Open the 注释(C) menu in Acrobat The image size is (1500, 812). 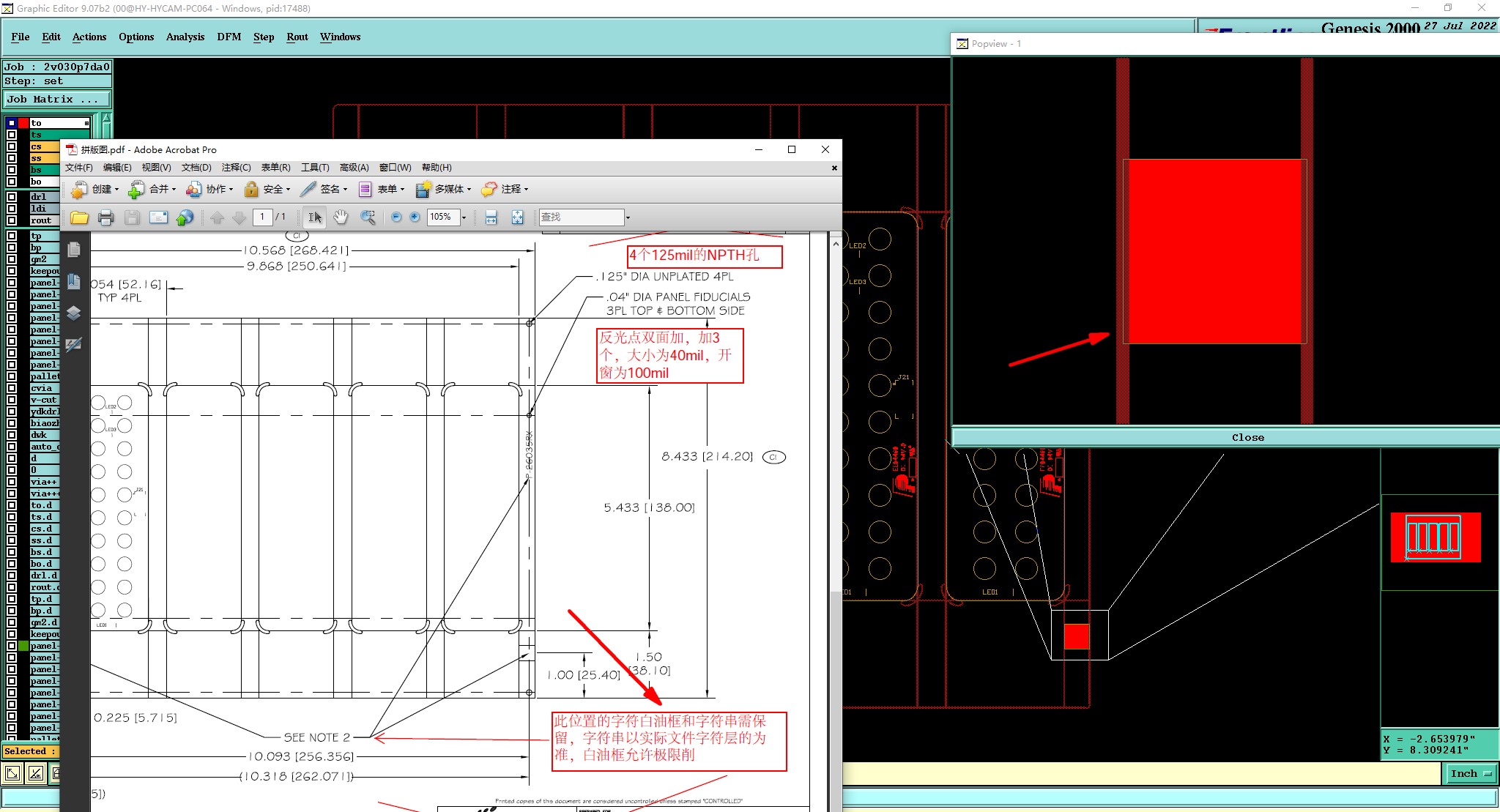[236, 168]
